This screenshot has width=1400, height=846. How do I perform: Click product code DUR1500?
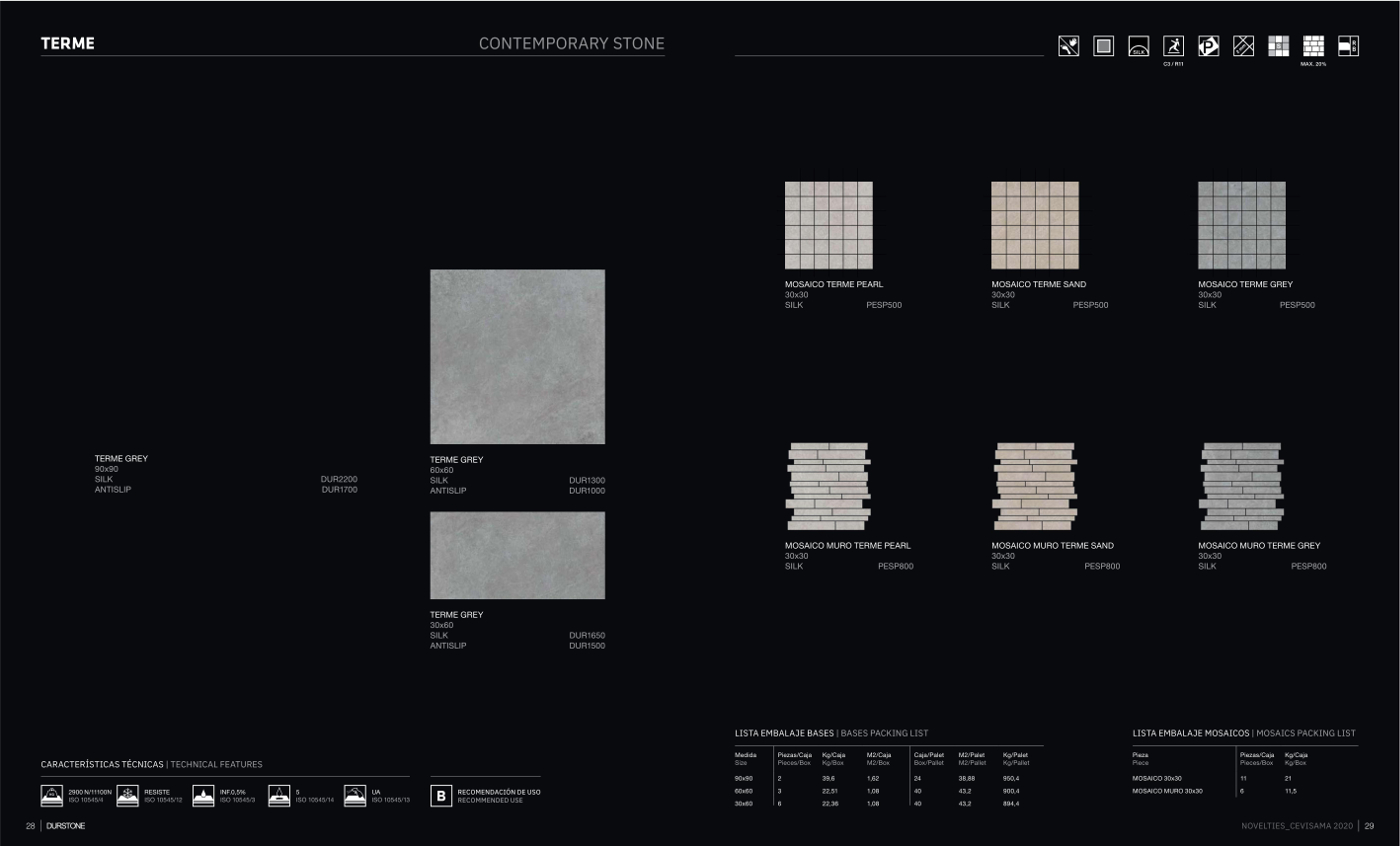(587, 646)
